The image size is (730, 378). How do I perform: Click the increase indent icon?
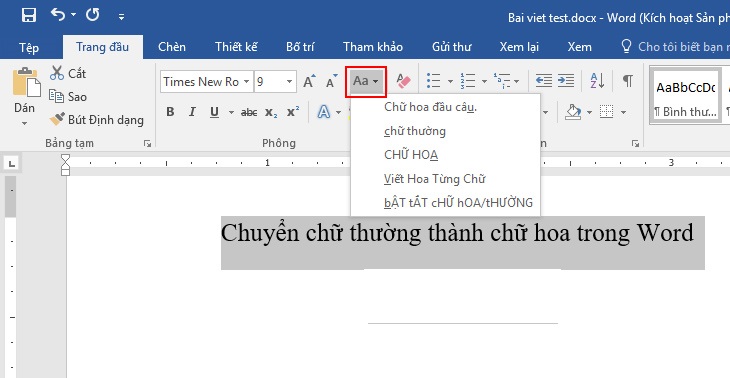566,81
